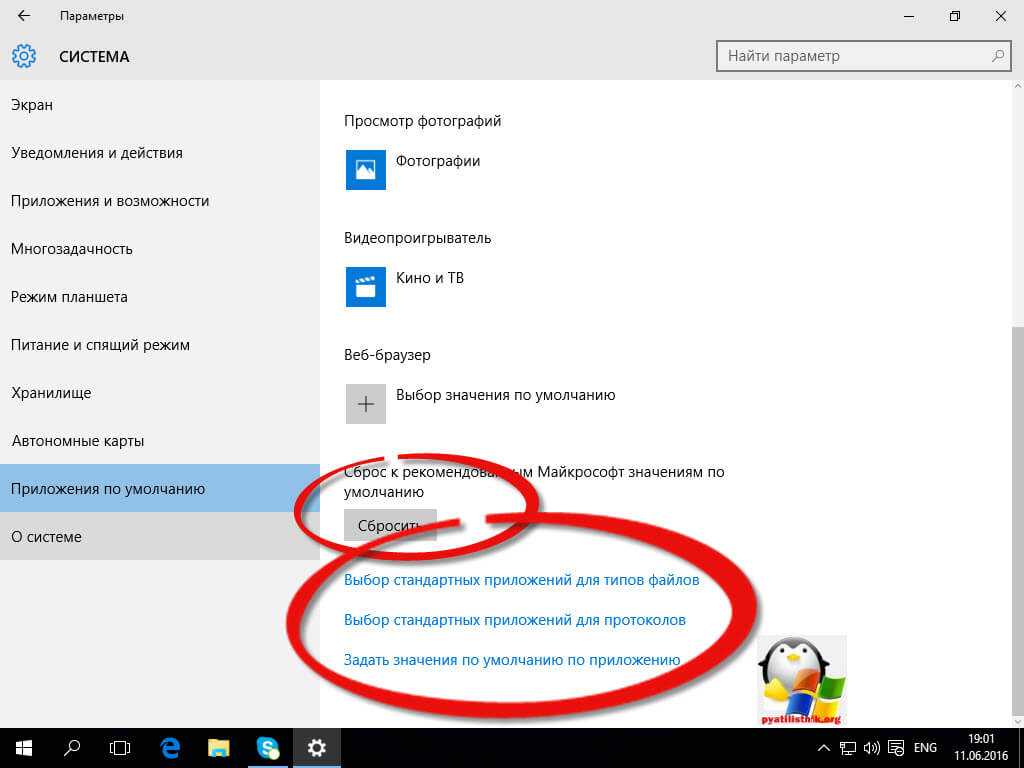Select Экран in the sidebar
This screenshot has height=768, width=1024.
click(x=32, y=105)
